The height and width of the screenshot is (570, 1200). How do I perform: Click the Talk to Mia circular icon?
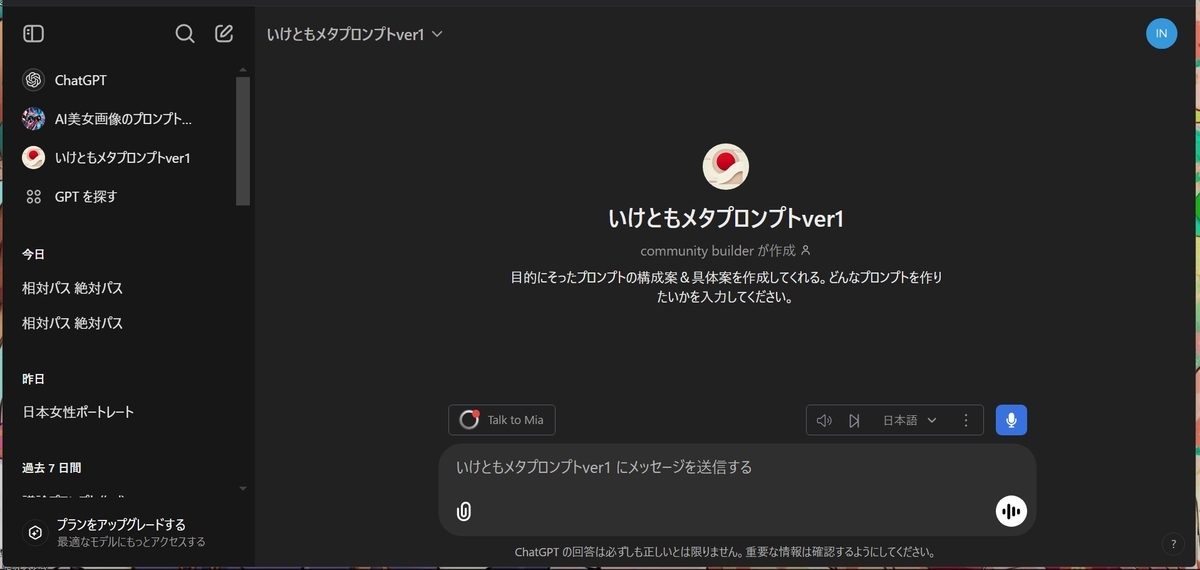469,420
